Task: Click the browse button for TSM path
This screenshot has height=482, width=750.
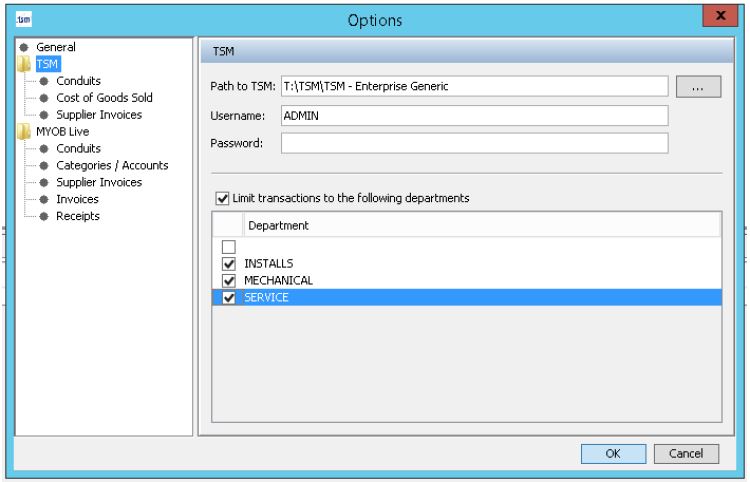Action: (699, 87)
